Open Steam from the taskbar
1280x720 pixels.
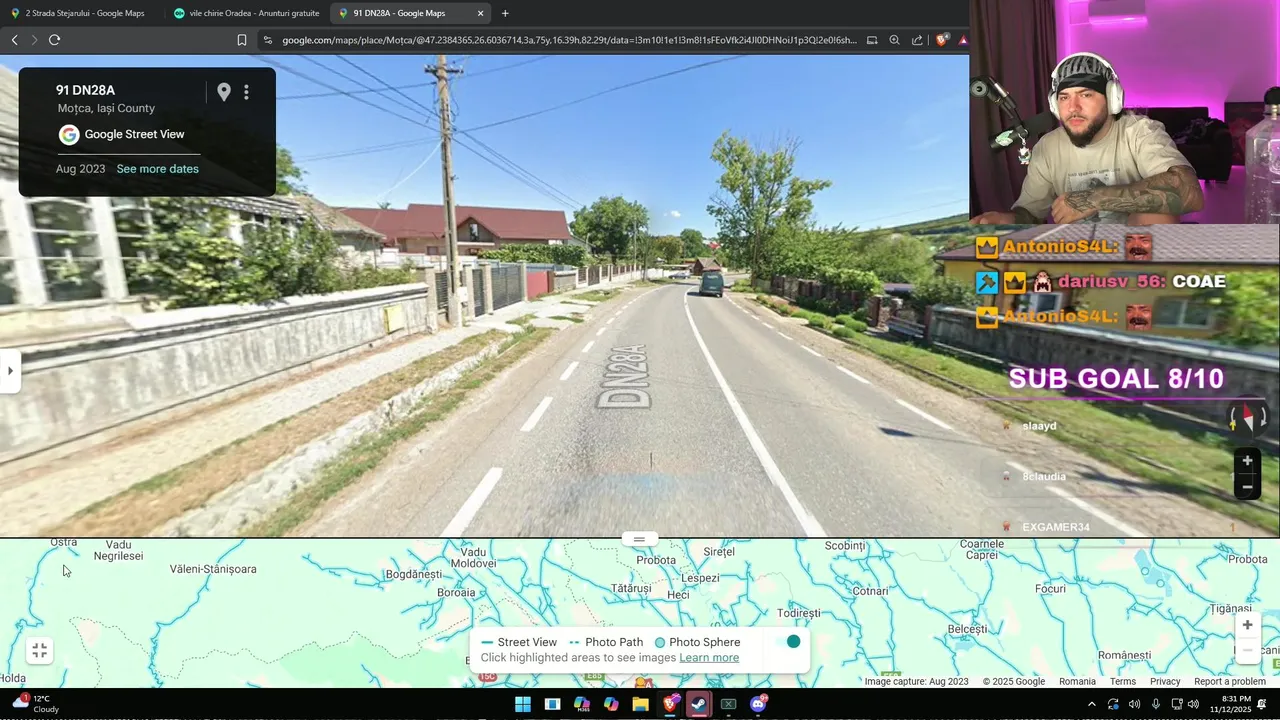click(x=698, y=704)
